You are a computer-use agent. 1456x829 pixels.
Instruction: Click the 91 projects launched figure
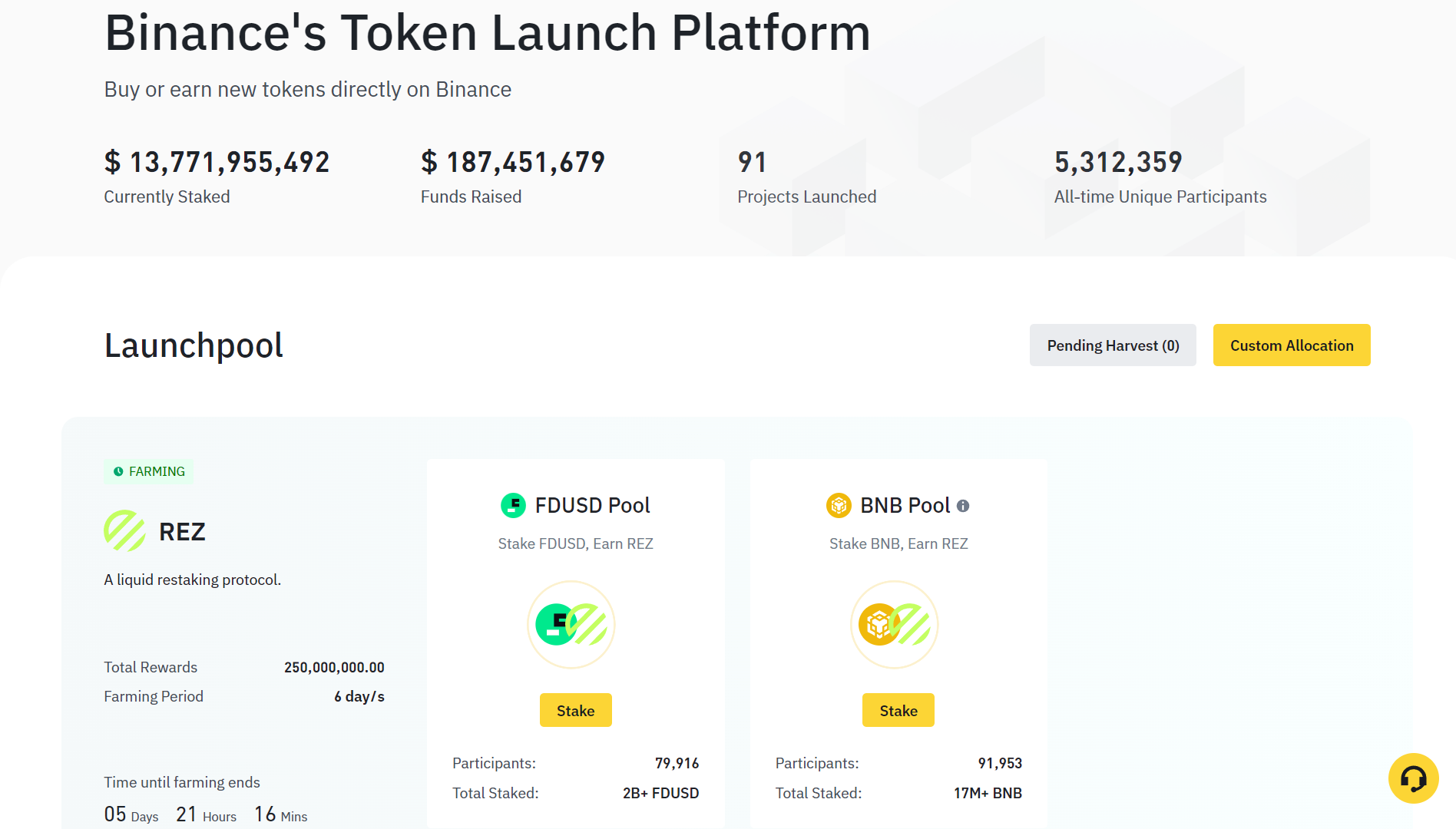[x=752, y=162]
